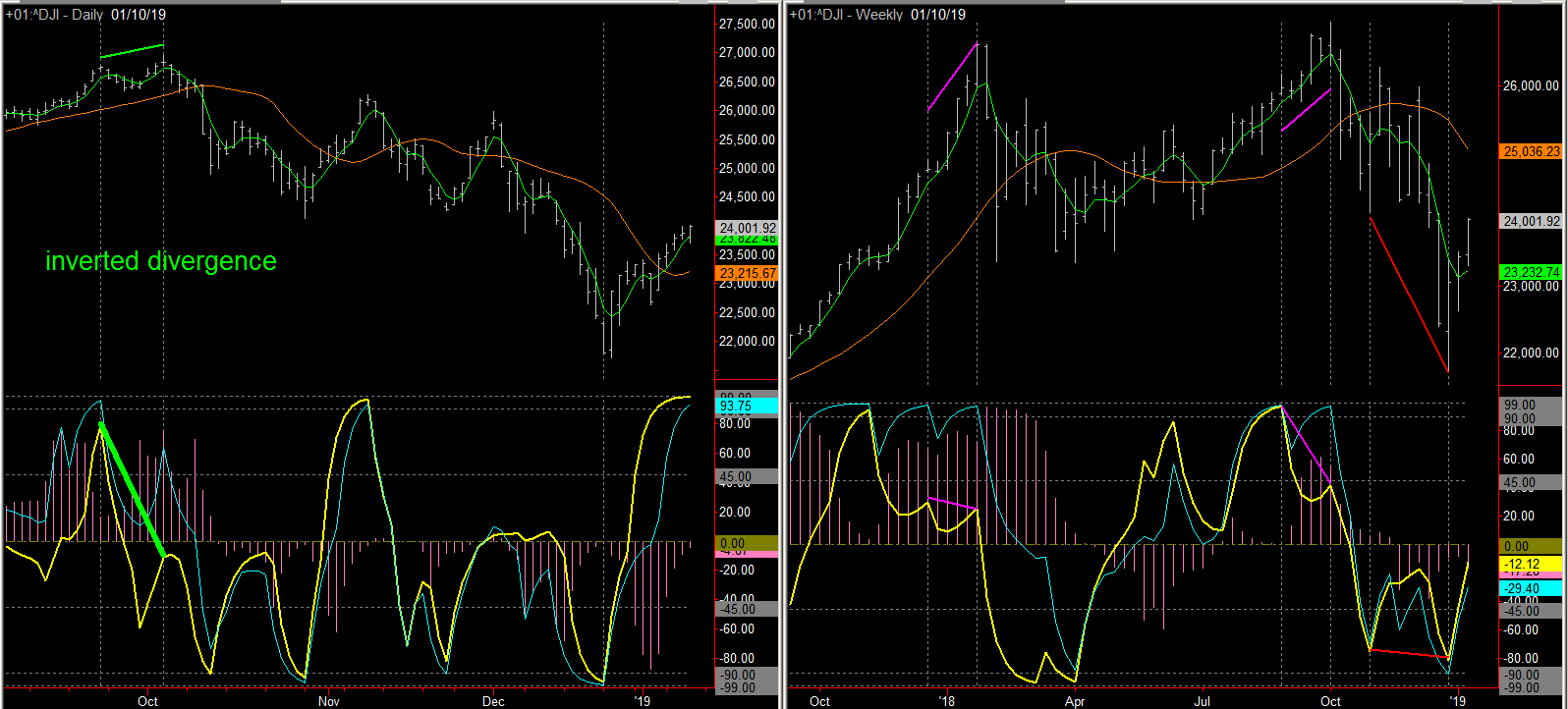The height and width of the screenshot is (709, 1568).
Task: Click the 24,001.92 last-price label on Daily chart
Action: coord(748,228)
